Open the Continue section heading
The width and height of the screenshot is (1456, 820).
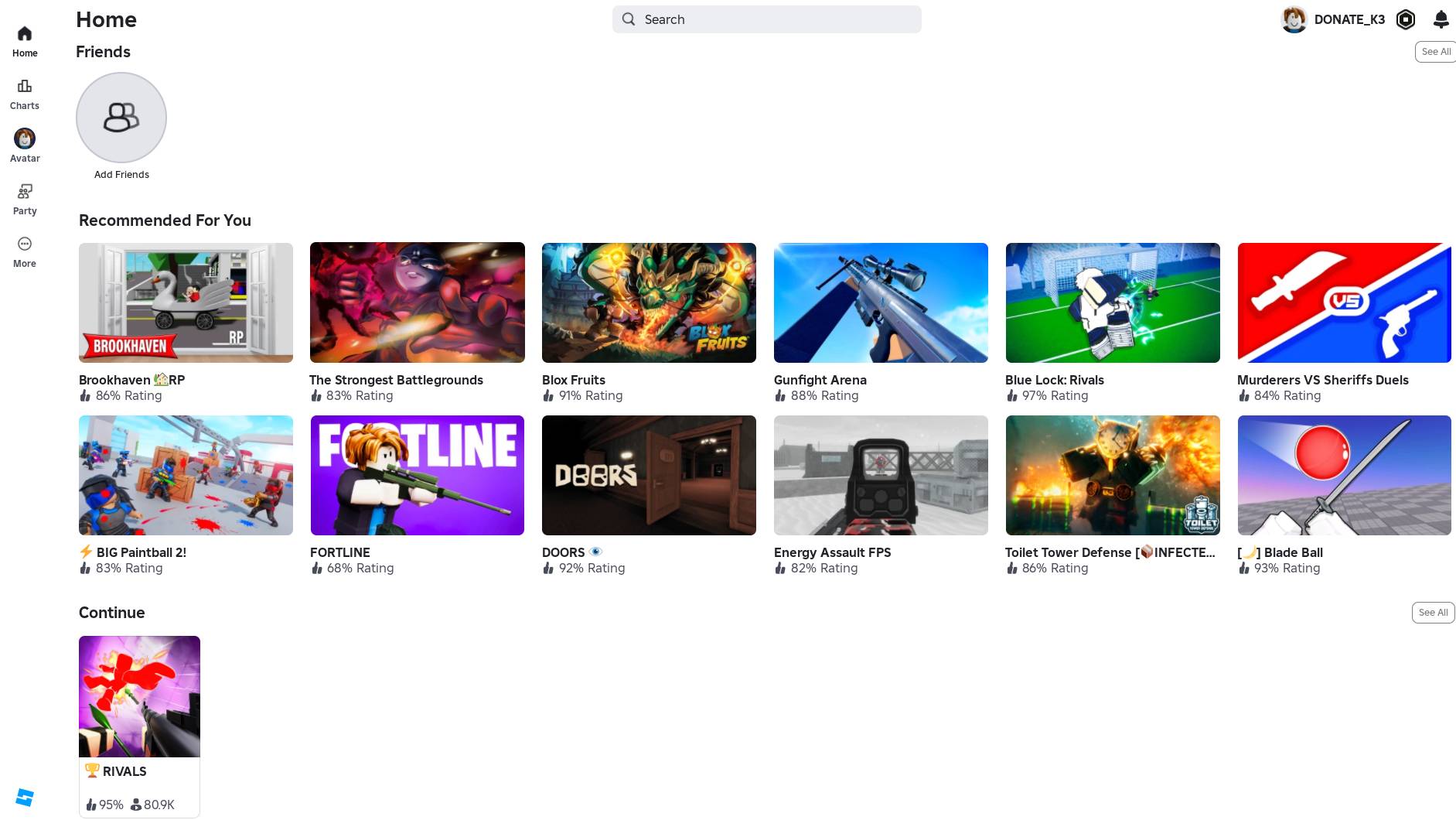112,613
